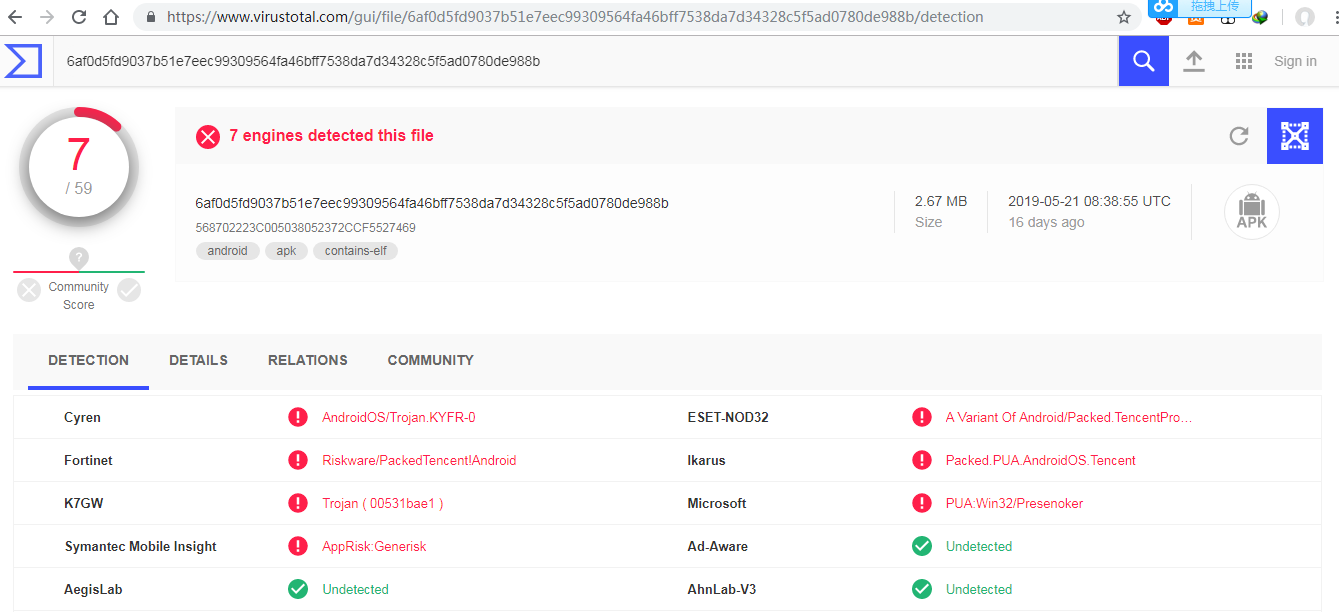
Task: Click the '7 engines detected this file' heading
Action: (x=331, y=136)
